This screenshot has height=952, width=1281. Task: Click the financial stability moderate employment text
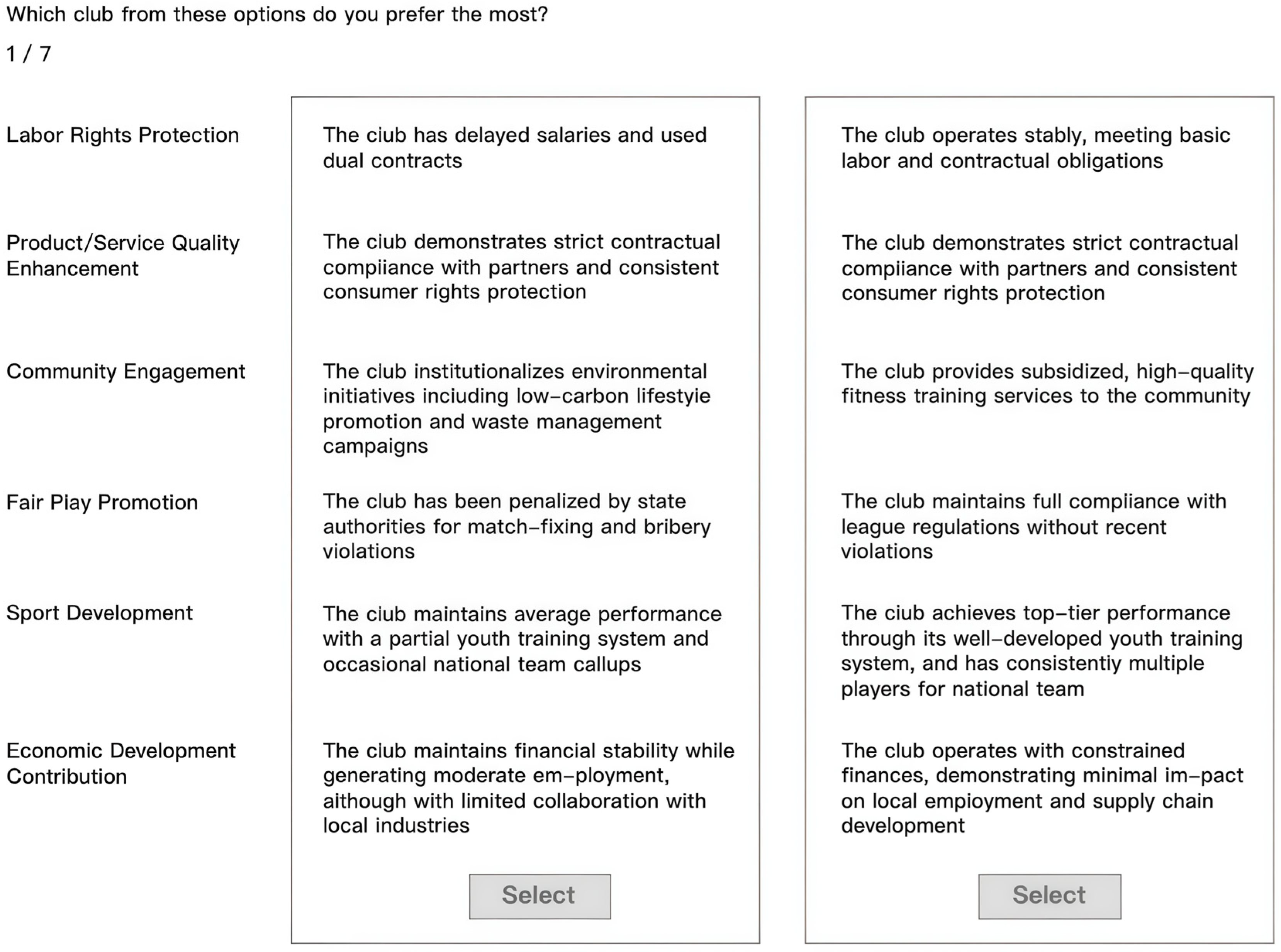click(x=528, y=787)
